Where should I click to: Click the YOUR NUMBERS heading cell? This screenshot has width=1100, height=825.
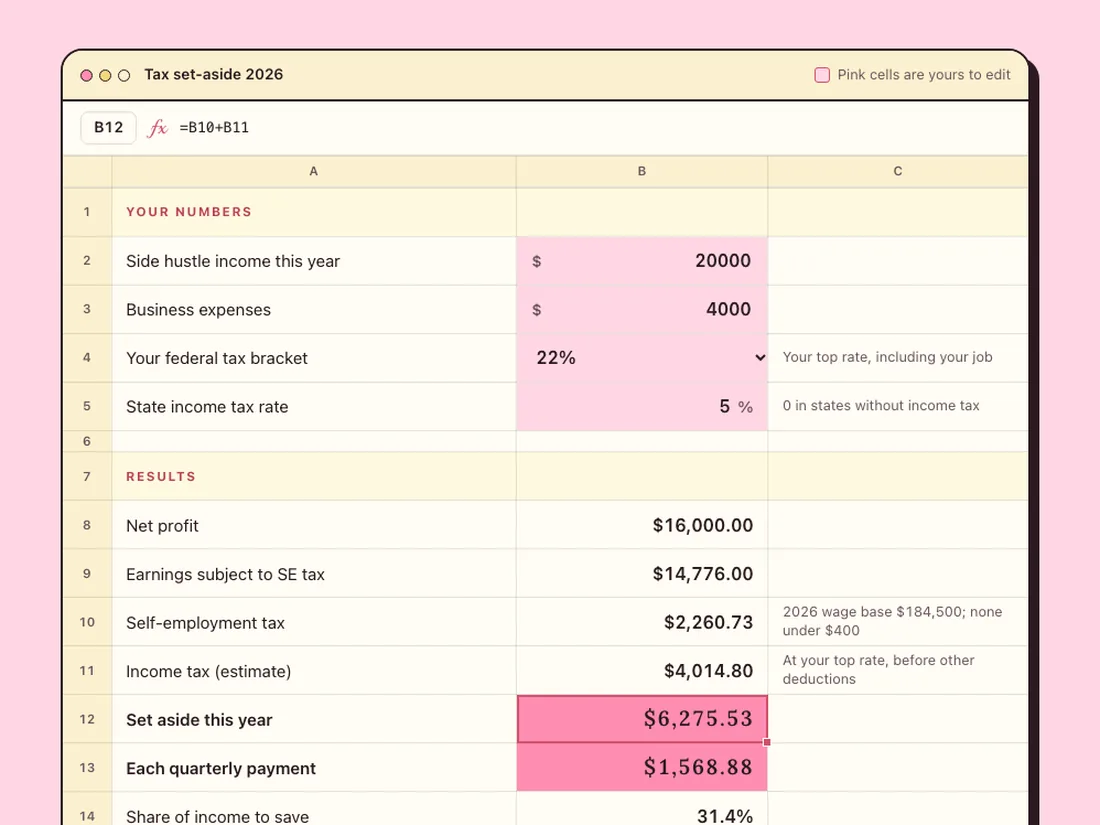click(314, 212)
